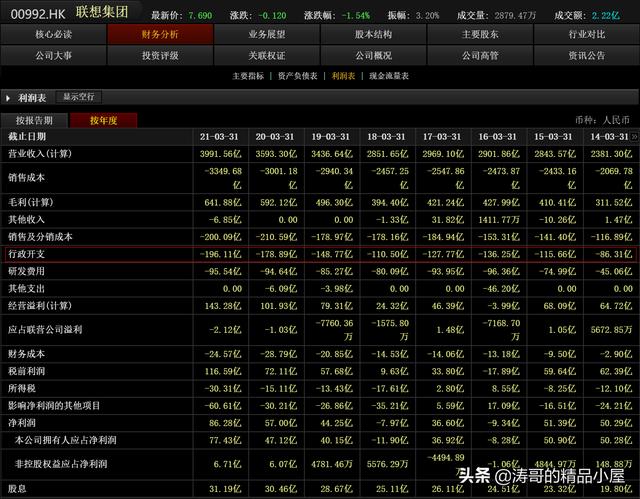This screenshot has width=640, height=499.
Task: Open the 业务展望 tab
Action: (267, 34)
